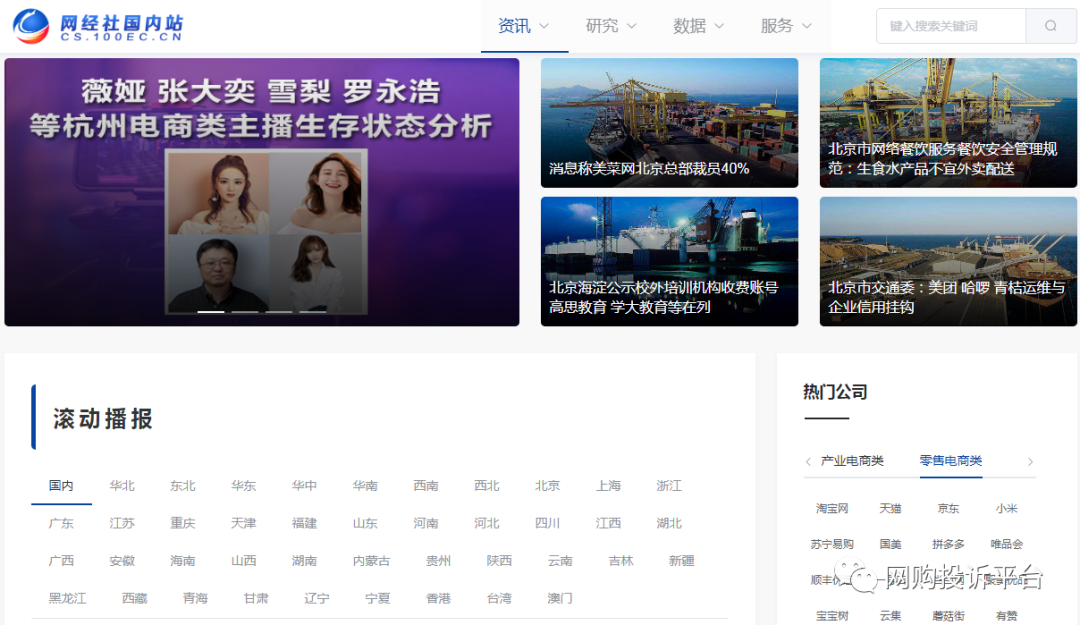Viewport: 1080px width, 625px height.
Task: Select the 国内 region tab
Action: (61, 486)
